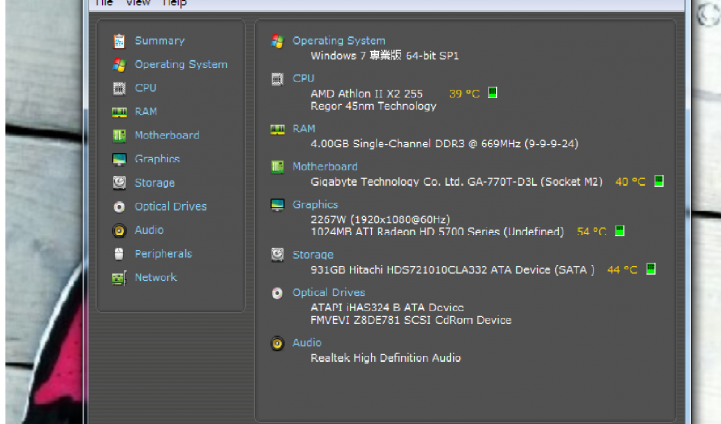
Task: Click the Optical Drives disc icon in sidebar
Action: 119,207
